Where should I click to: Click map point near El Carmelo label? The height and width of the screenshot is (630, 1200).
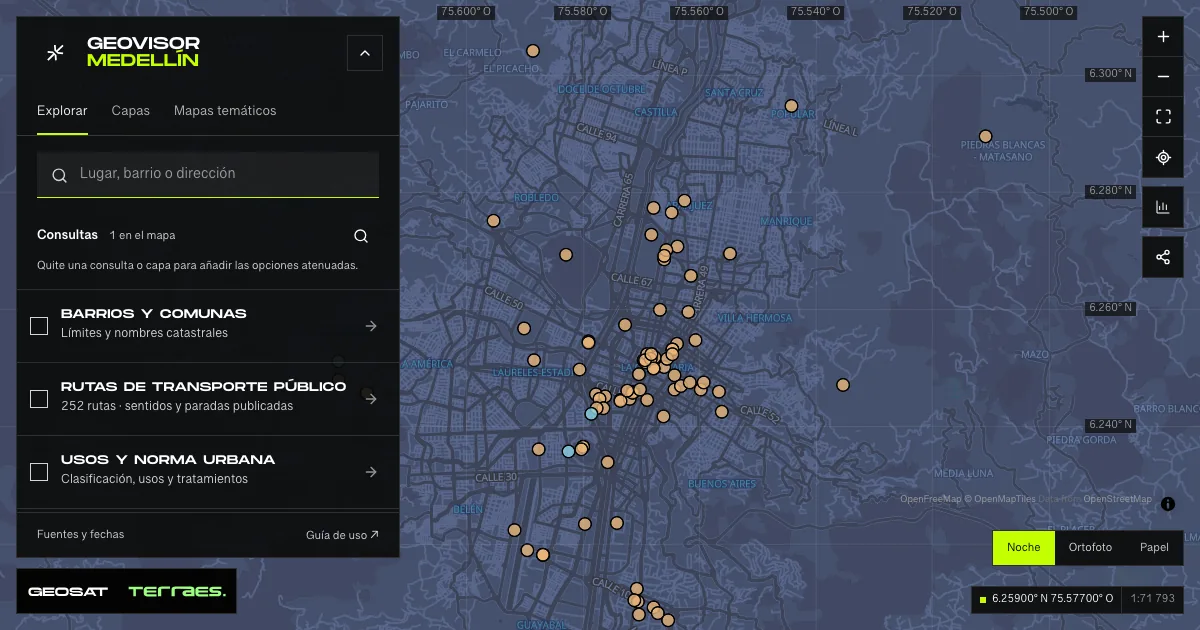[x=533, y=51]
